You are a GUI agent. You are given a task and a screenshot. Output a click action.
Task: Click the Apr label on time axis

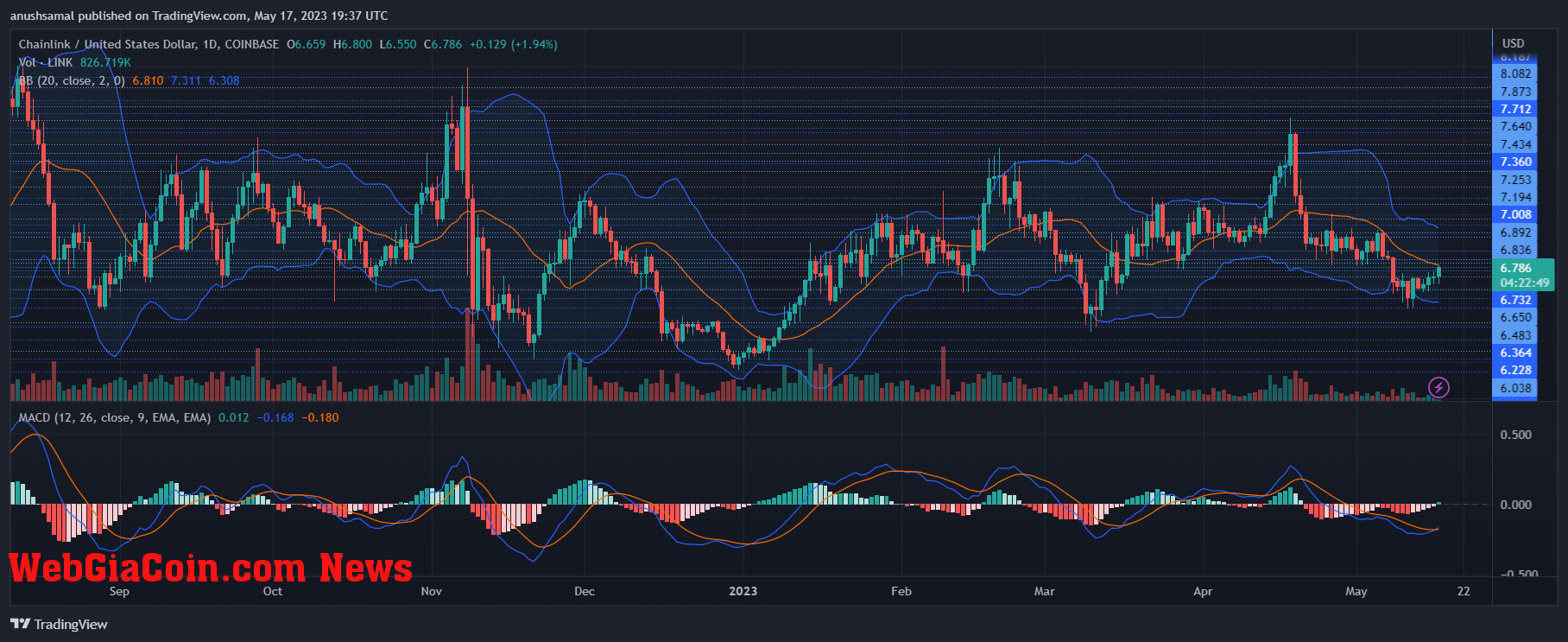[x=1203, y=591]
